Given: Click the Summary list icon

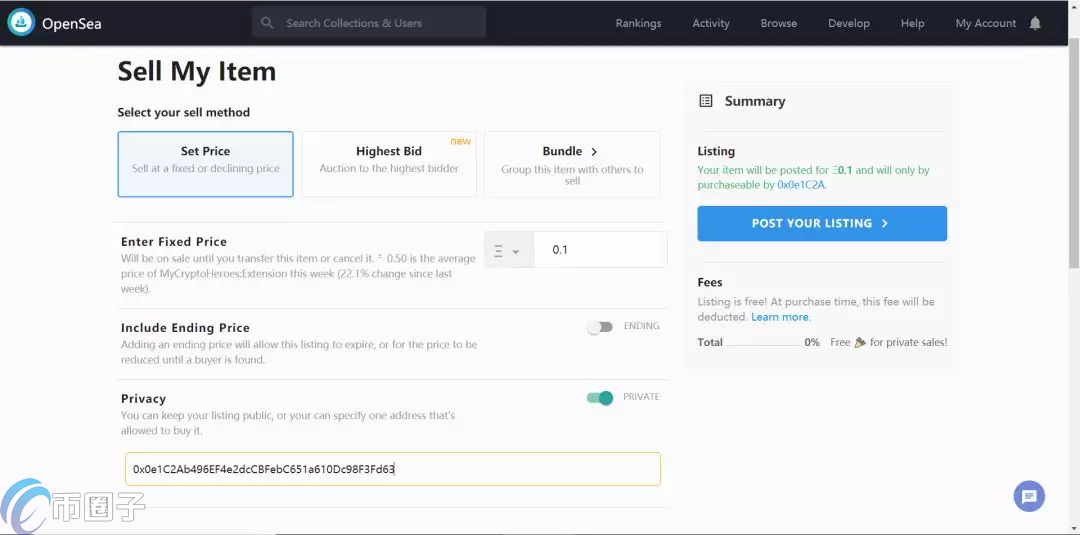Looking at the screenshot, I should coord(705,101).
